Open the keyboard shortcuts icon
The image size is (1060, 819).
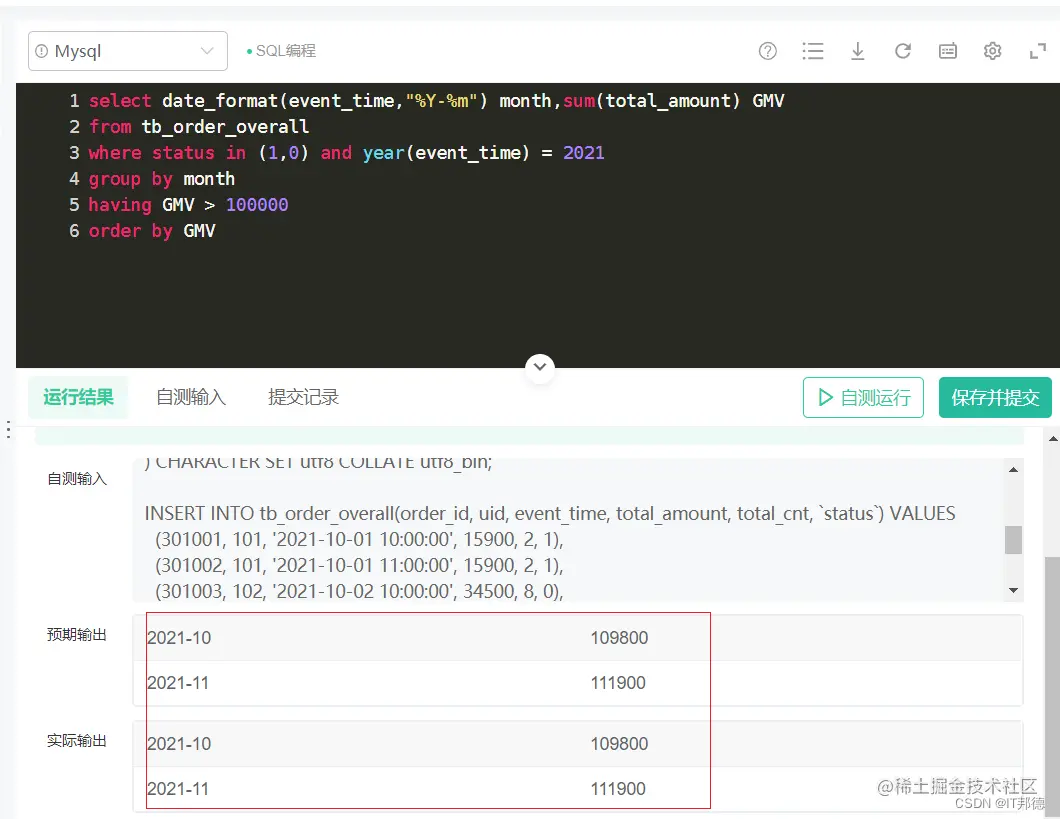point(948,51)
